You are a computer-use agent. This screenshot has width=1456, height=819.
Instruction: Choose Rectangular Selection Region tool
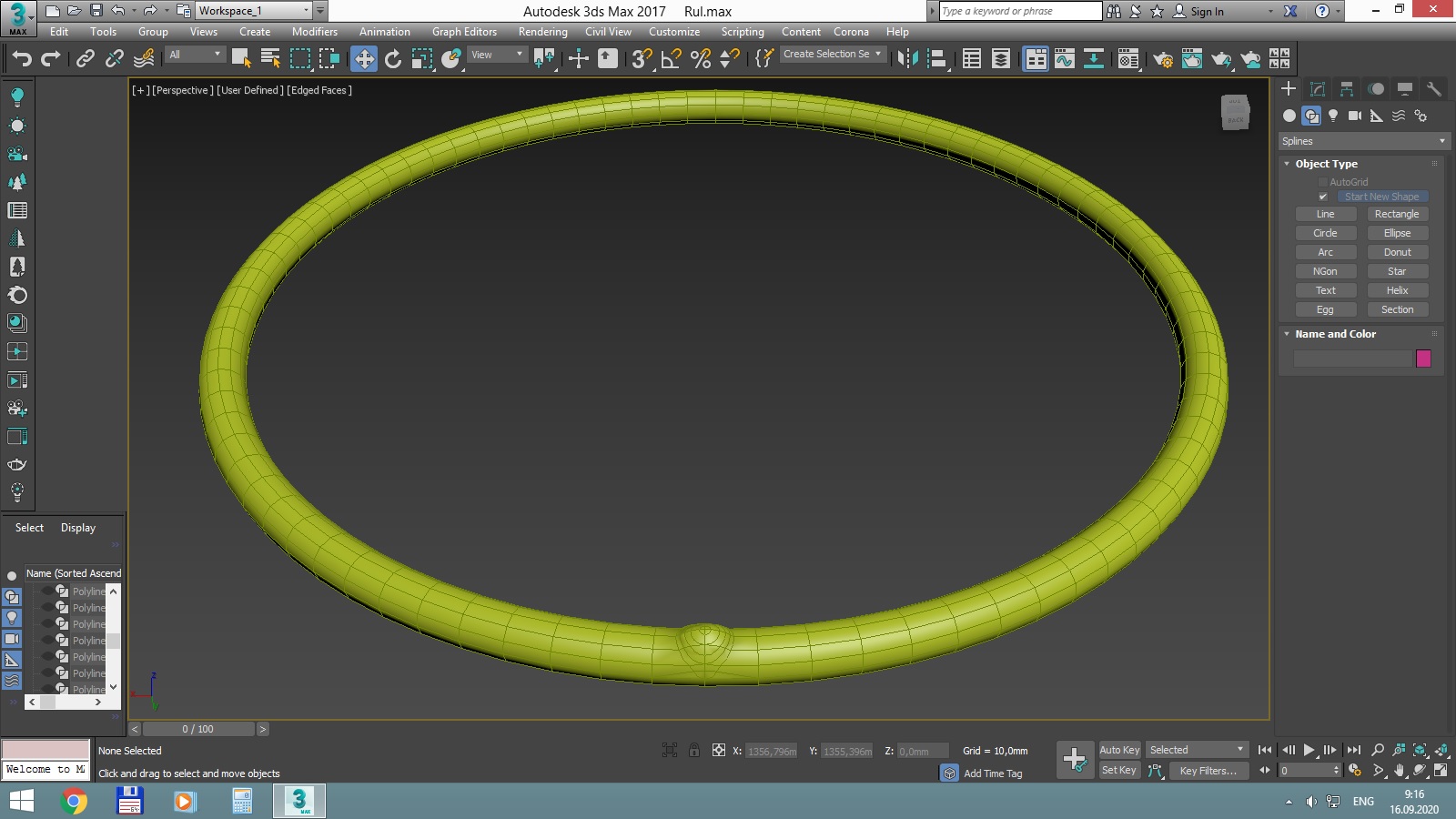[299, 59]
